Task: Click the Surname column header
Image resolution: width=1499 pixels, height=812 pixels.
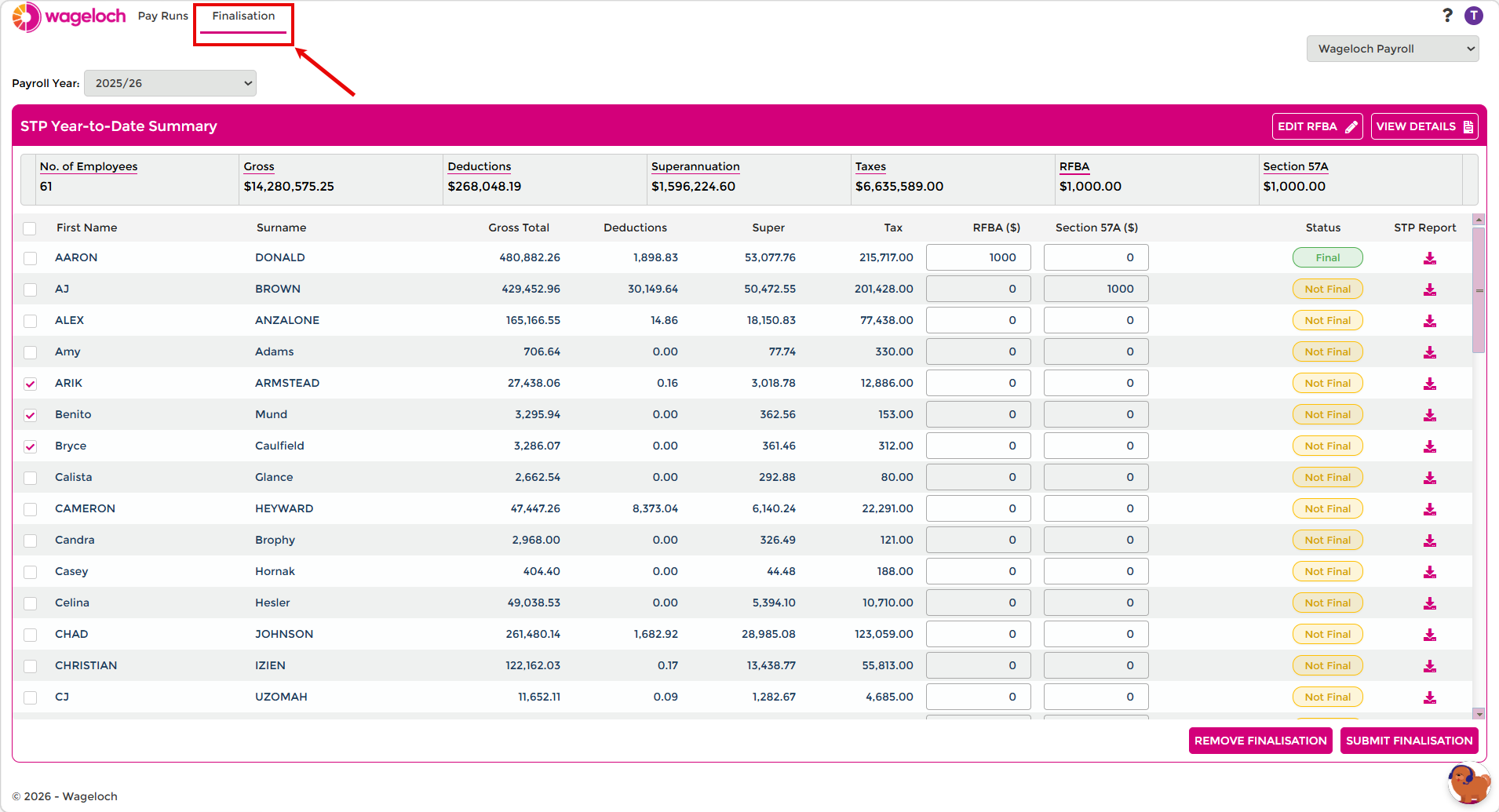Action: tap(281, 228)
